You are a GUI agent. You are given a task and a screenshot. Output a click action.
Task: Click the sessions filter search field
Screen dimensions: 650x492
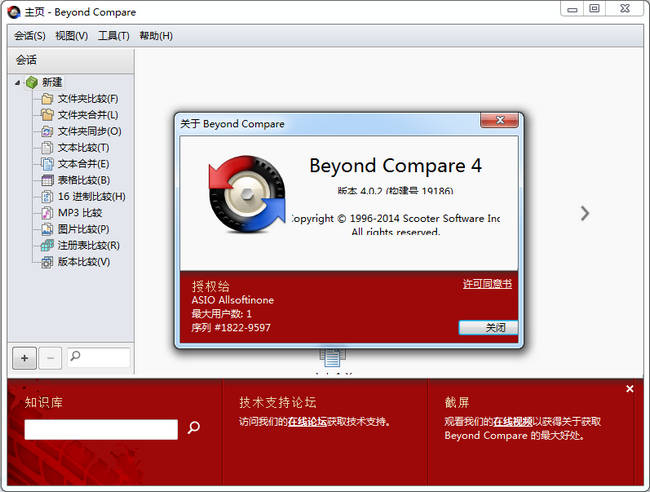[99, 357]
